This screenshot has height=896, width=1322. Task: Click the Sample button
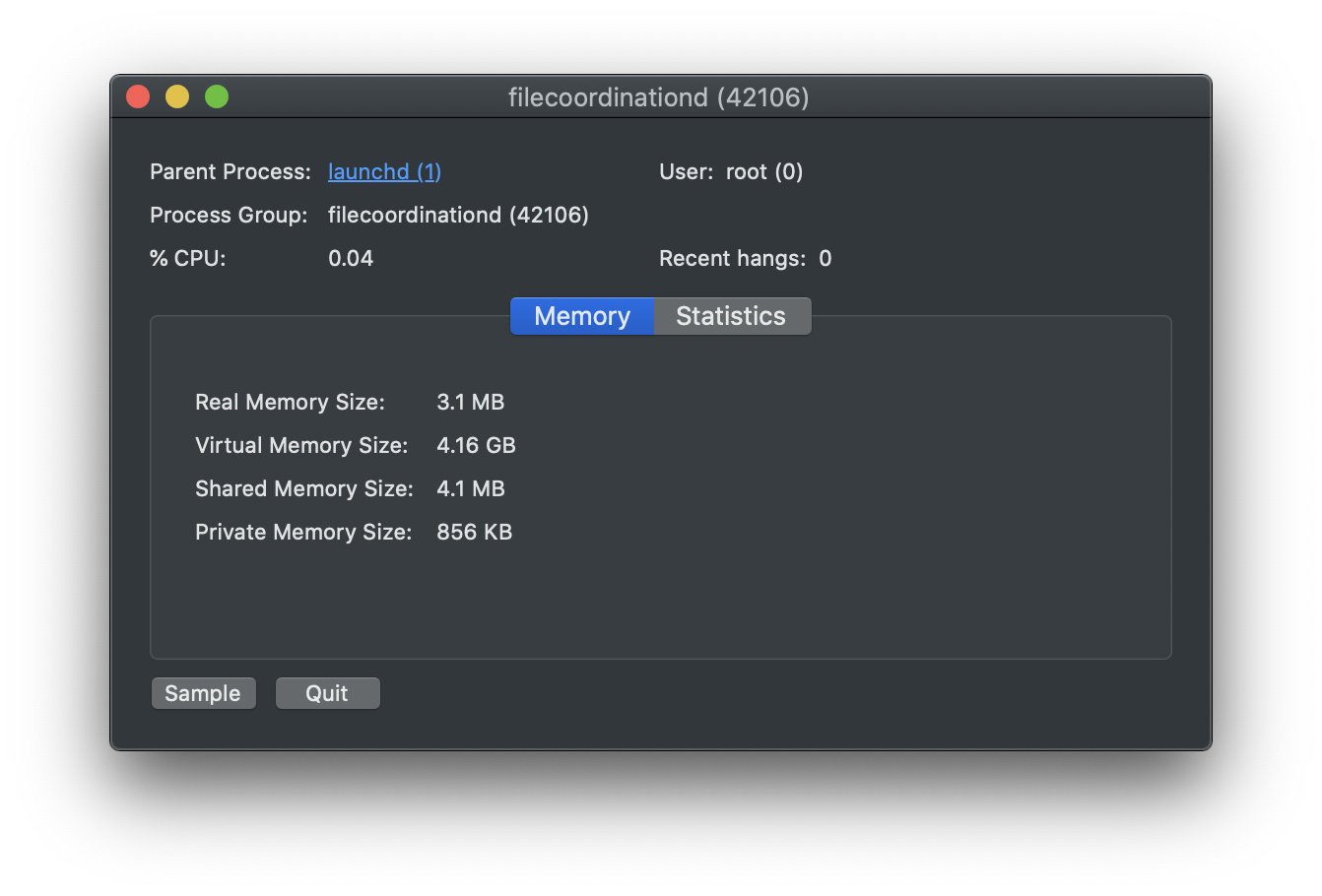point(203,693)
